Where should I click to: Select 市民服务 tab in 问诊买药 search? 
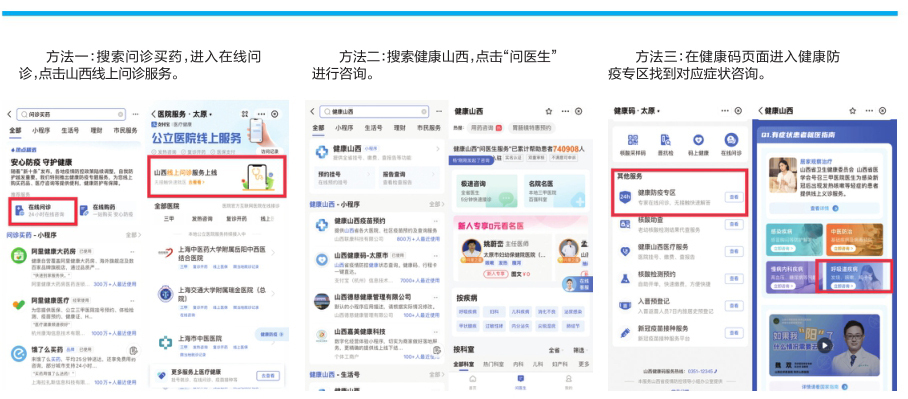tap(126, 130)
